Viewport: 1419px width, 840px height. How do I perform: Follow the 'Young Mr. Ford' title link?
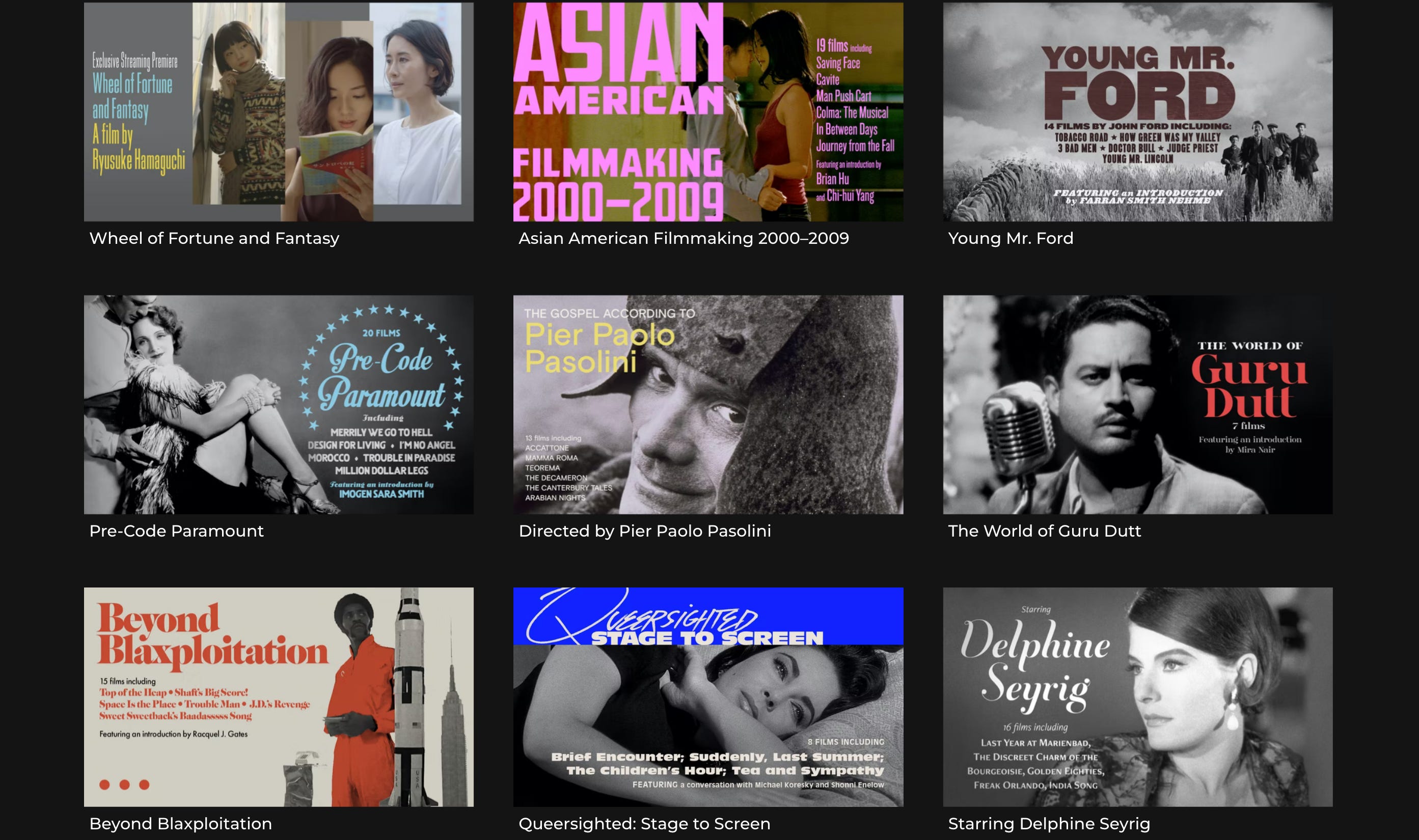pos(1010,238)
